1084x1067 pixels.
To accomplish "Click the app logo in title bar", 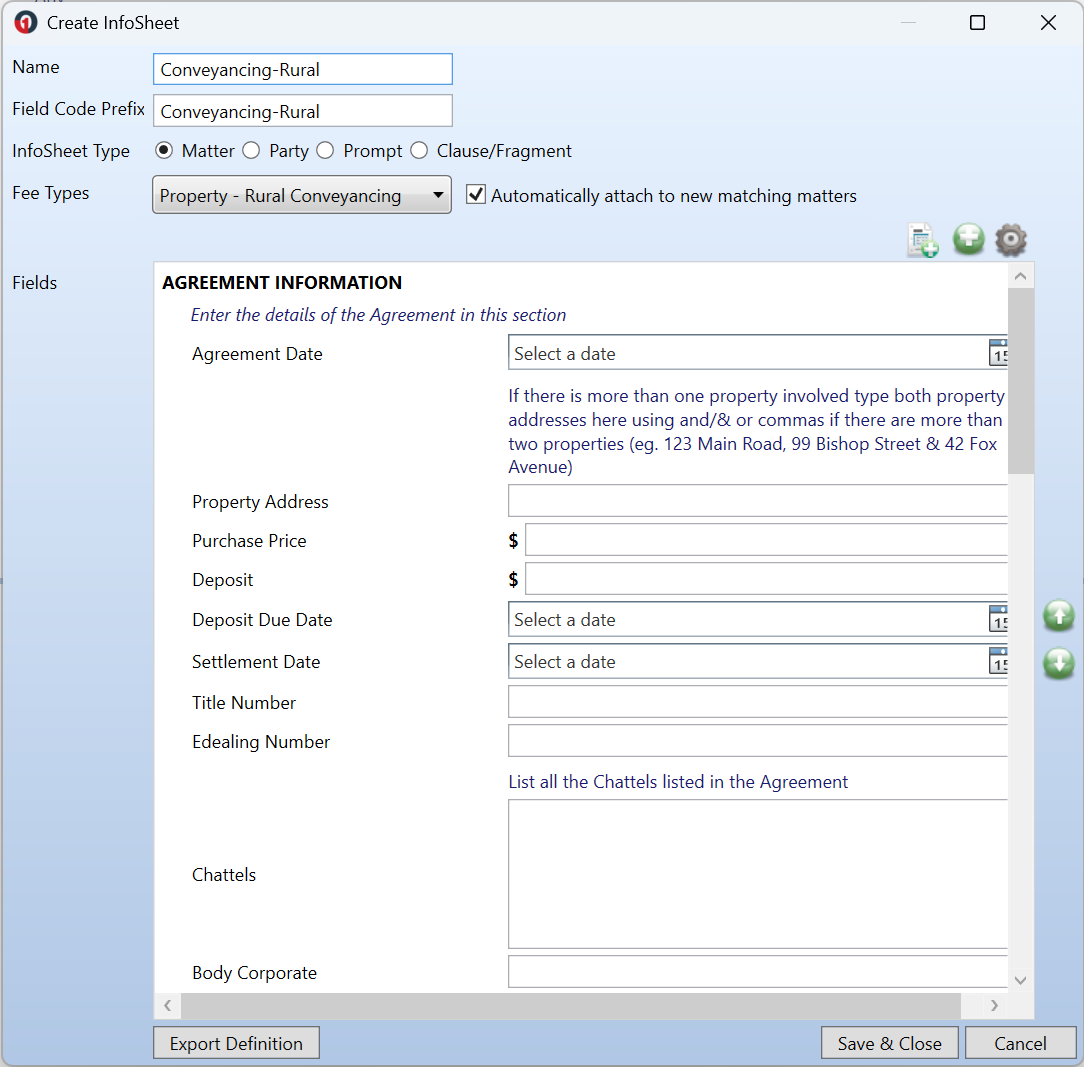I will pos(26,23).
